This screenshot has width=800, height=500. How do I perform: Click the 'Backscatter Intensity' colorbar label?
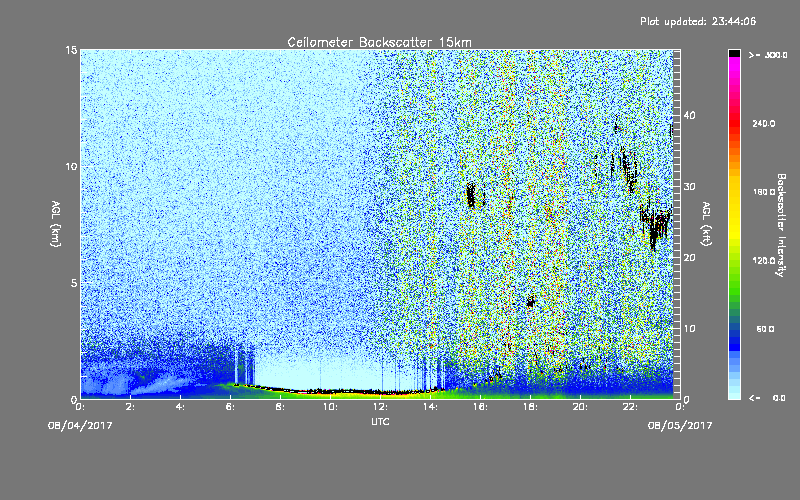[781, 225]
